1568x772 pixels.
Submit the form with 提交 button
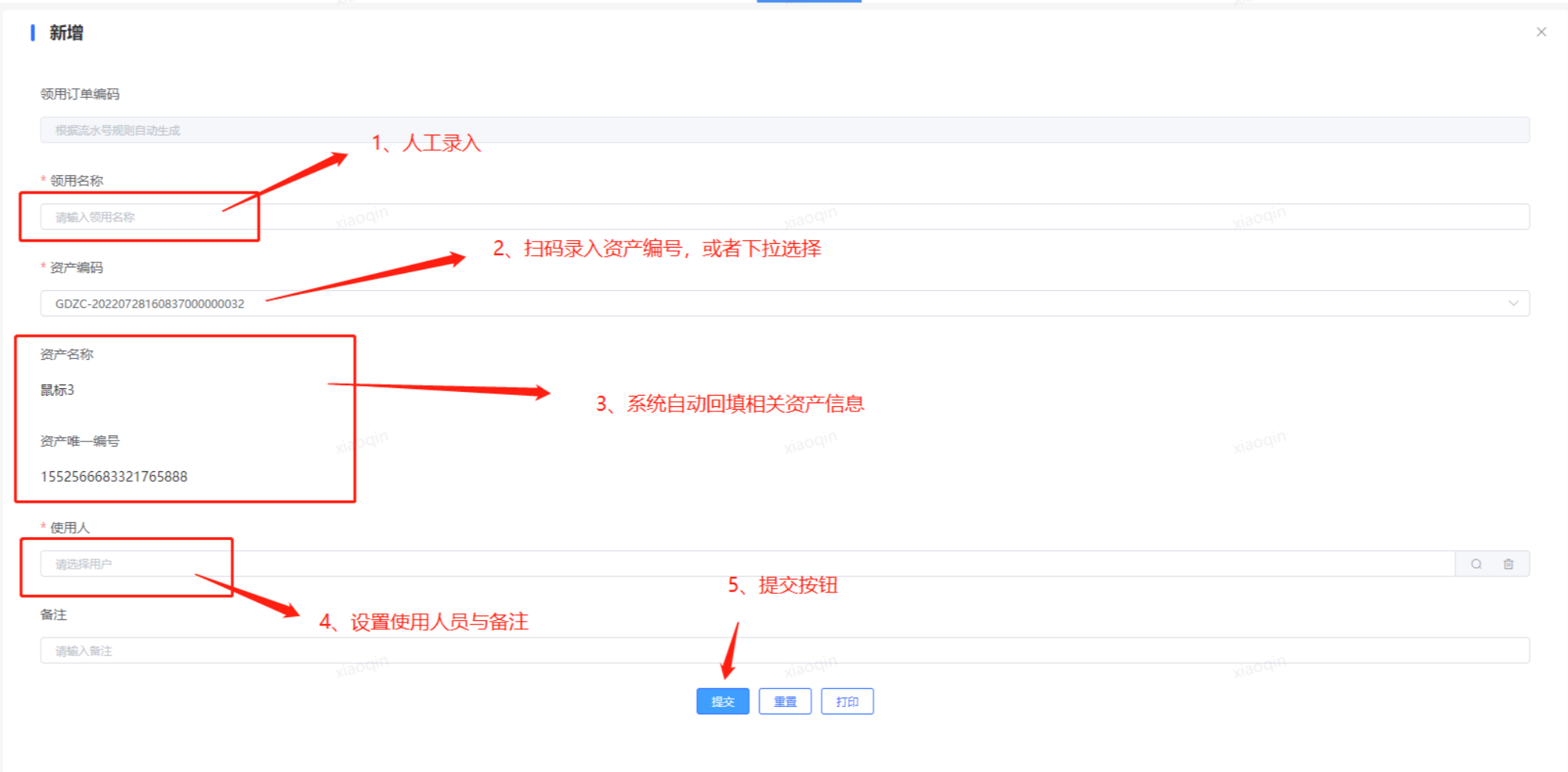tap(723, 702)
